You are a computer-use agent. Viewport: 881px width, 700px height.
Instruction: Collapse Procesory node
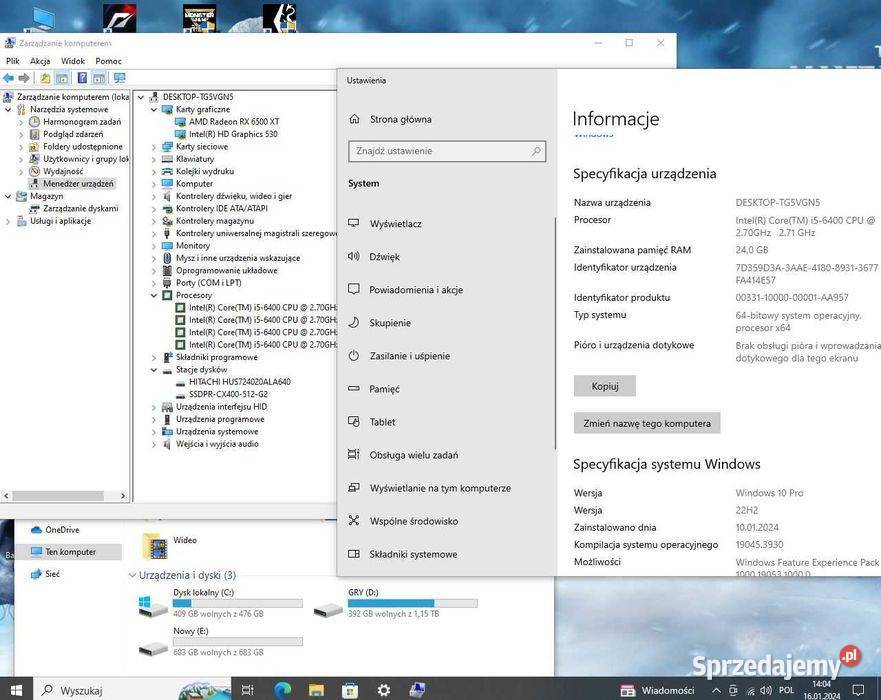point(154,295)
